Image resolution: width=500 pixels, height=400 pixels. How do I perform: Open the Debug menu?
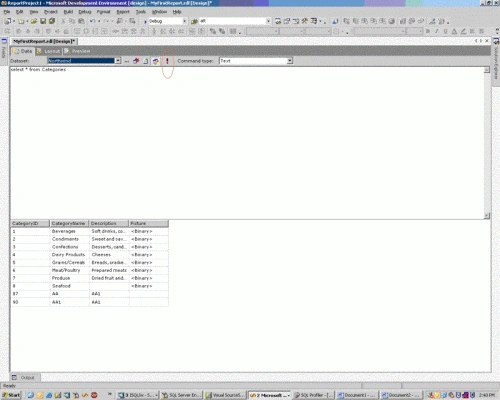(85, 12)
